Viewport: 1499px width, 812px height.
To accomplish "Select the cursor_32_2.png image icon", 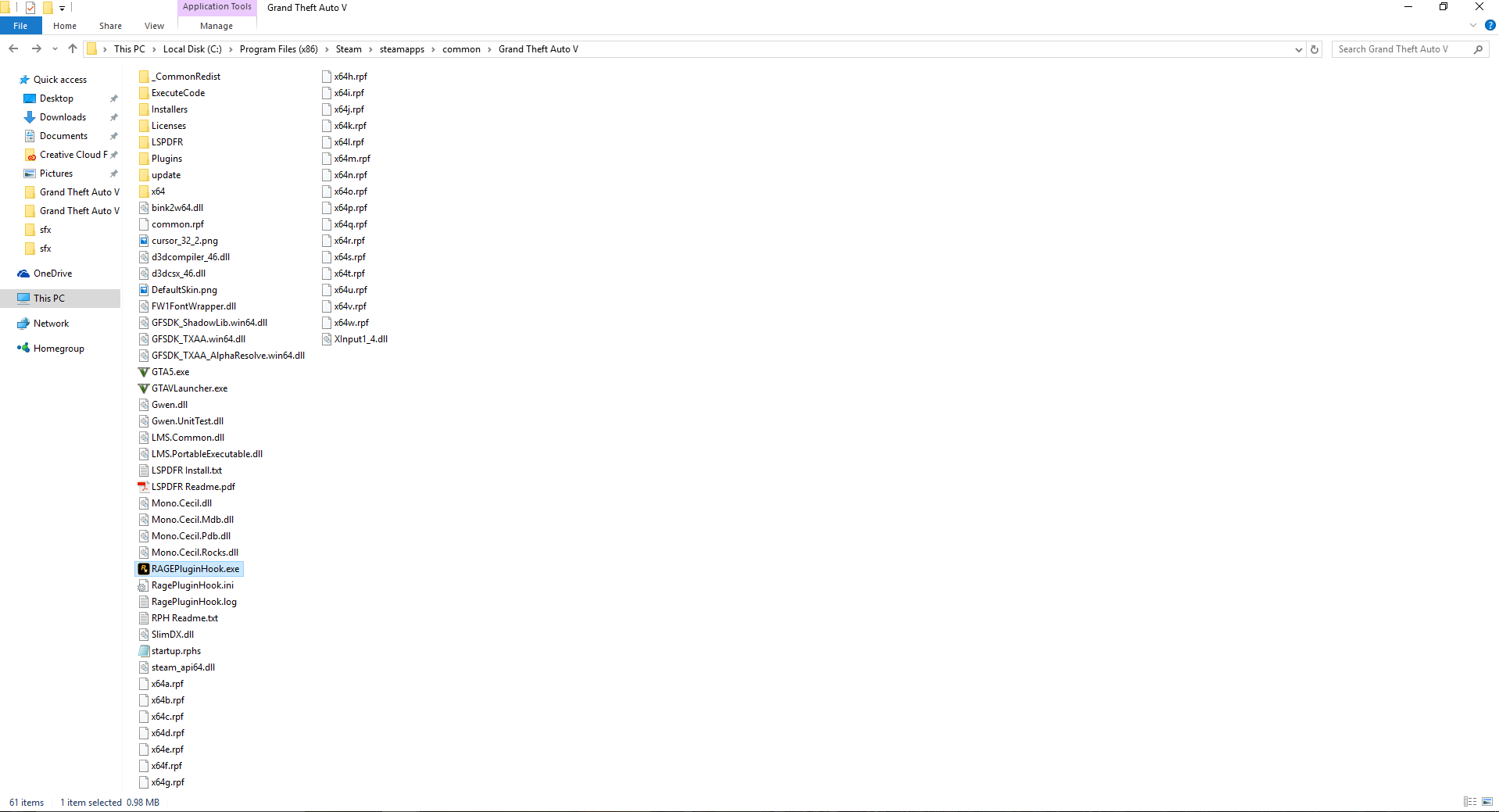I will tap(144, 241).
